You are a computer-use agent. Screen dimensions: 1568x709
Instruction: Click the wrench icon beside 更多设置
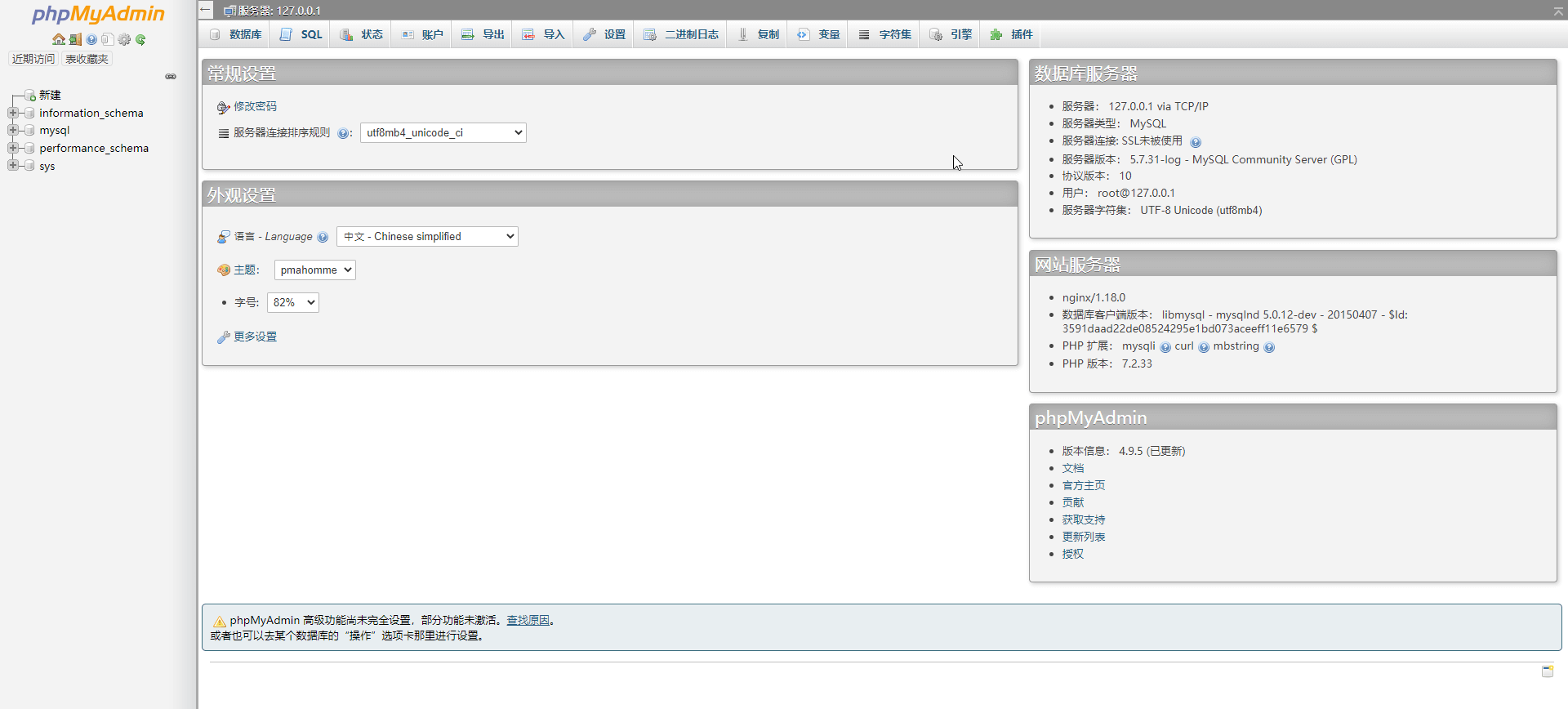(x=223, y=337)
